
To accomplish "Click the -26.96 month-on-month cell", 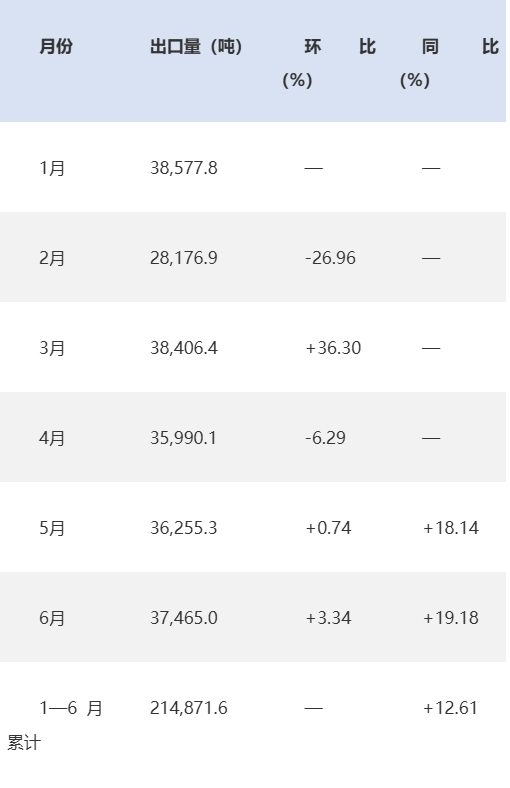I will tap(330, 258).
